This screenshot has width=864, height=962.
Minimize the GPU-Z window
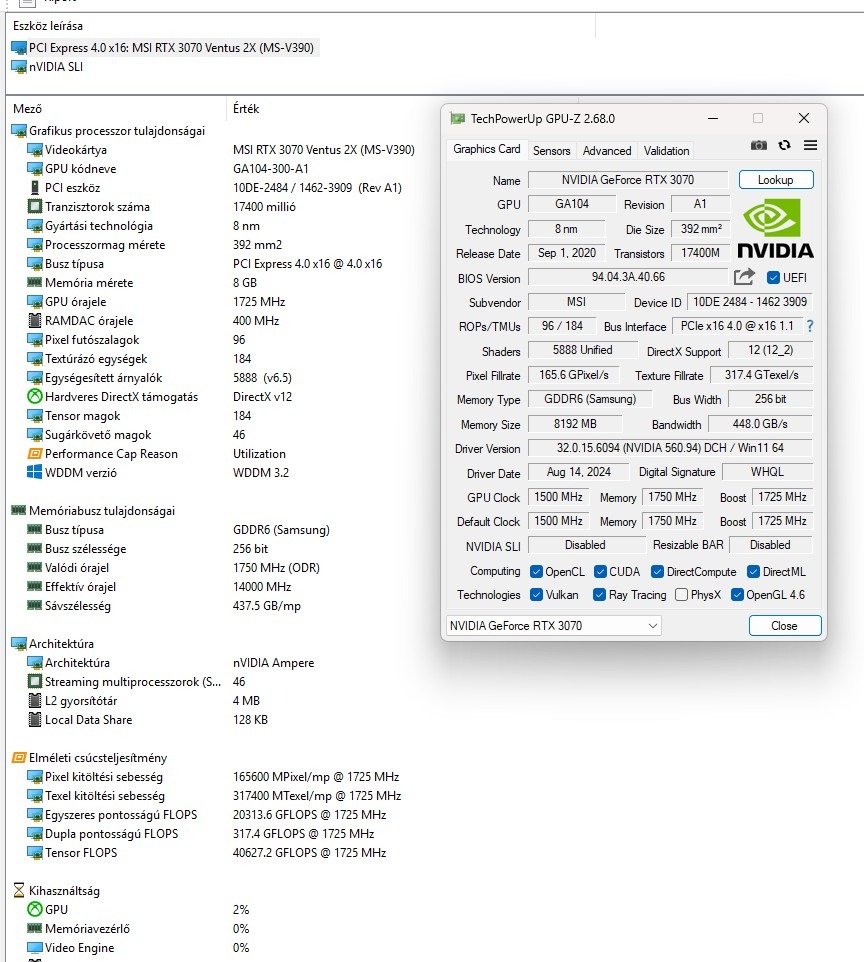tap(713, 118)
